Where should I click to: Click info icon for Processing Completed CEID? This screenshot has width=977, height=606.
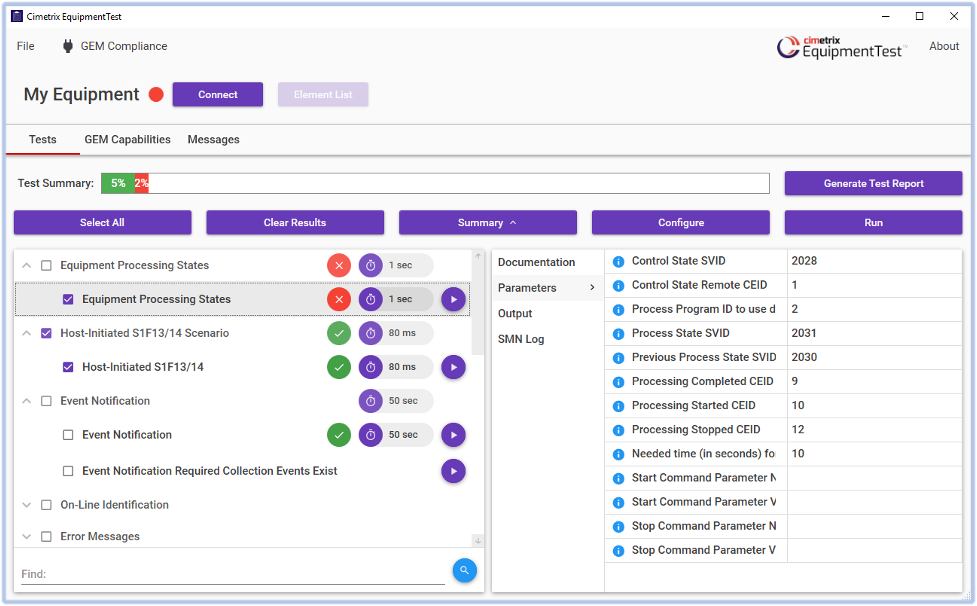tap(619, 382)
